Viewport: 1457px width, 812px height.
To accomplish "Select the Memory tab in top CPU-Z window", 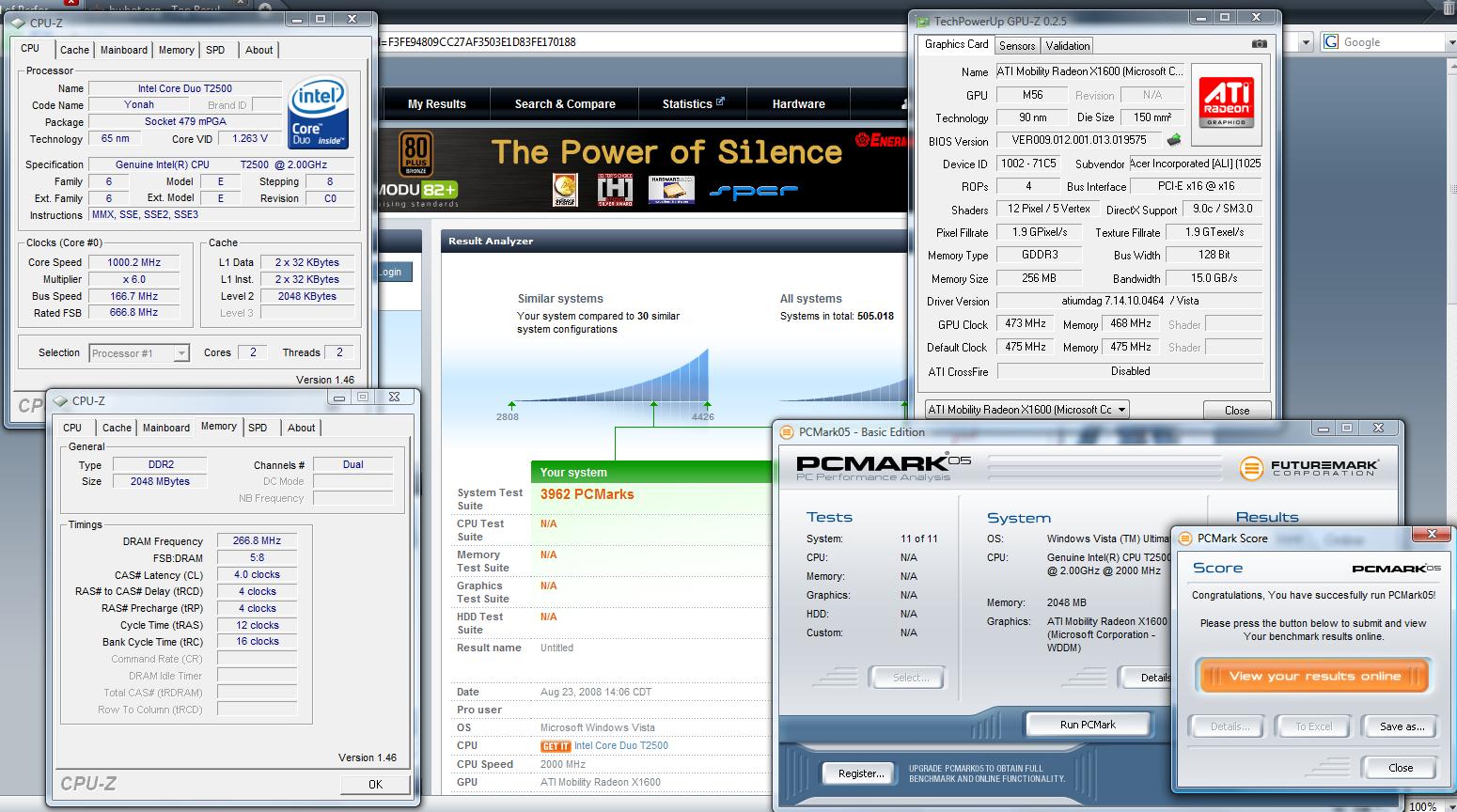I will [176, 50].
